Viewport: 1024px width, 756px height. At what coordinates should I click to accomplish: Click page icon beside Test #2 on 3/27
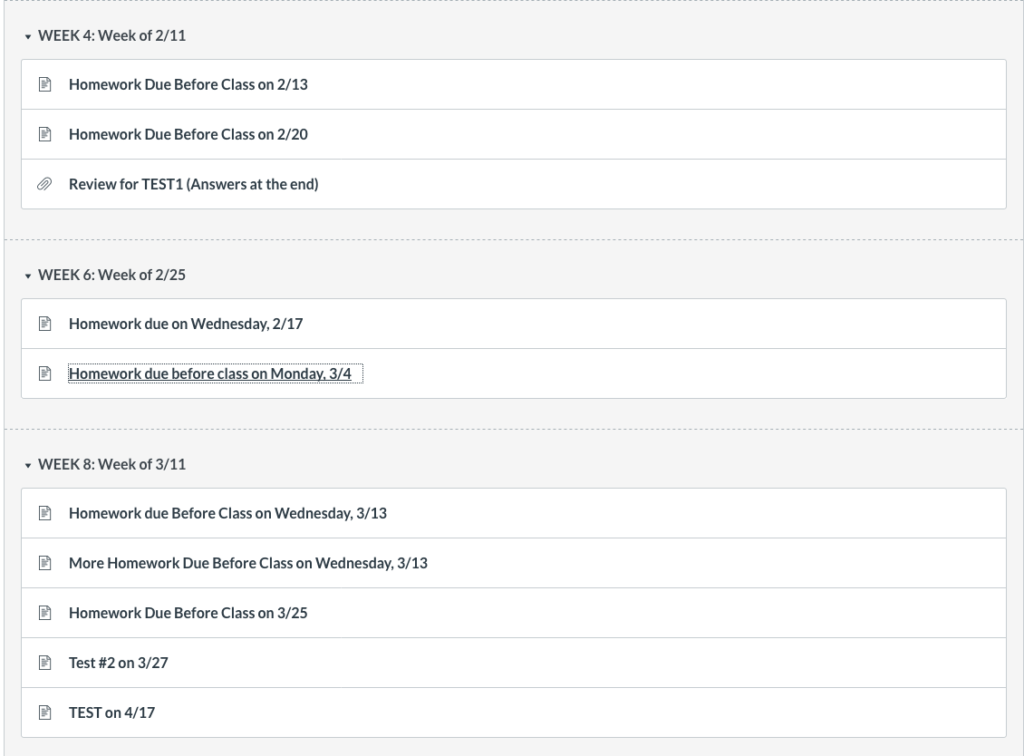(44, 663)
